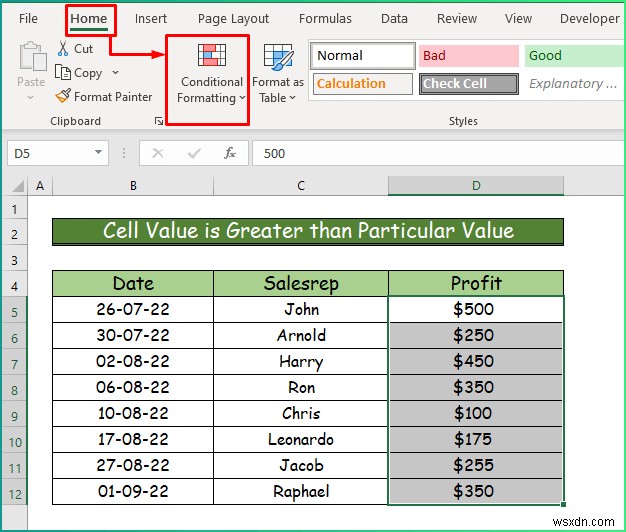Switch to the Home tab
The height and width of the screenshot is (532, 626).
click(x=89, y=18)
